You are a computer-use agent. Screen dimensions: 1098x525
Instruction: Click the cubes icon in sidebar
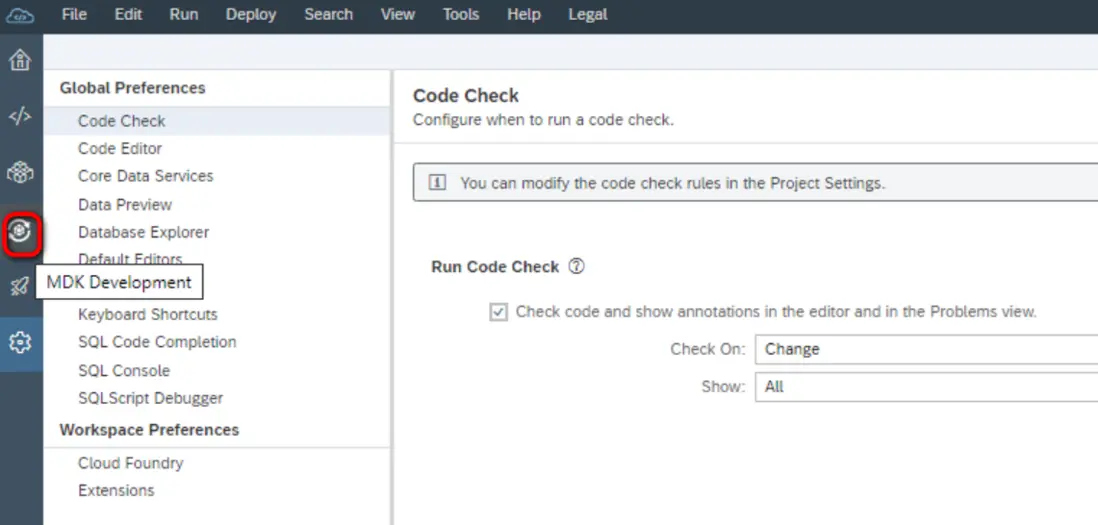pos(20,174)
